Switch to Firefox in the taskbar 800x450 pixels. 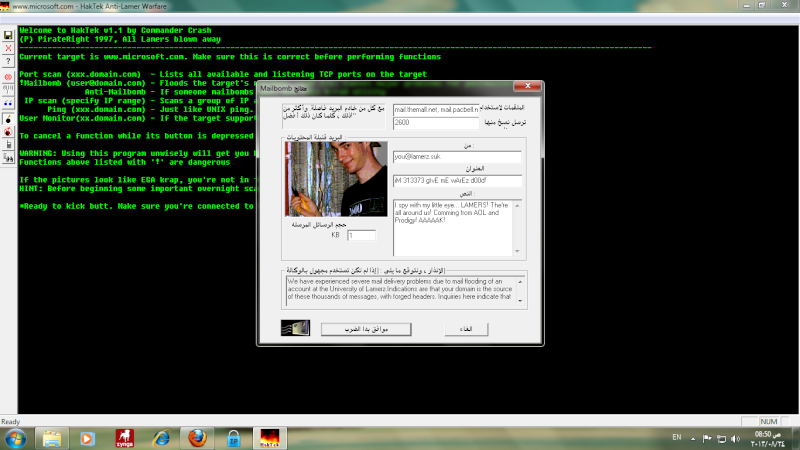(197, 439)
